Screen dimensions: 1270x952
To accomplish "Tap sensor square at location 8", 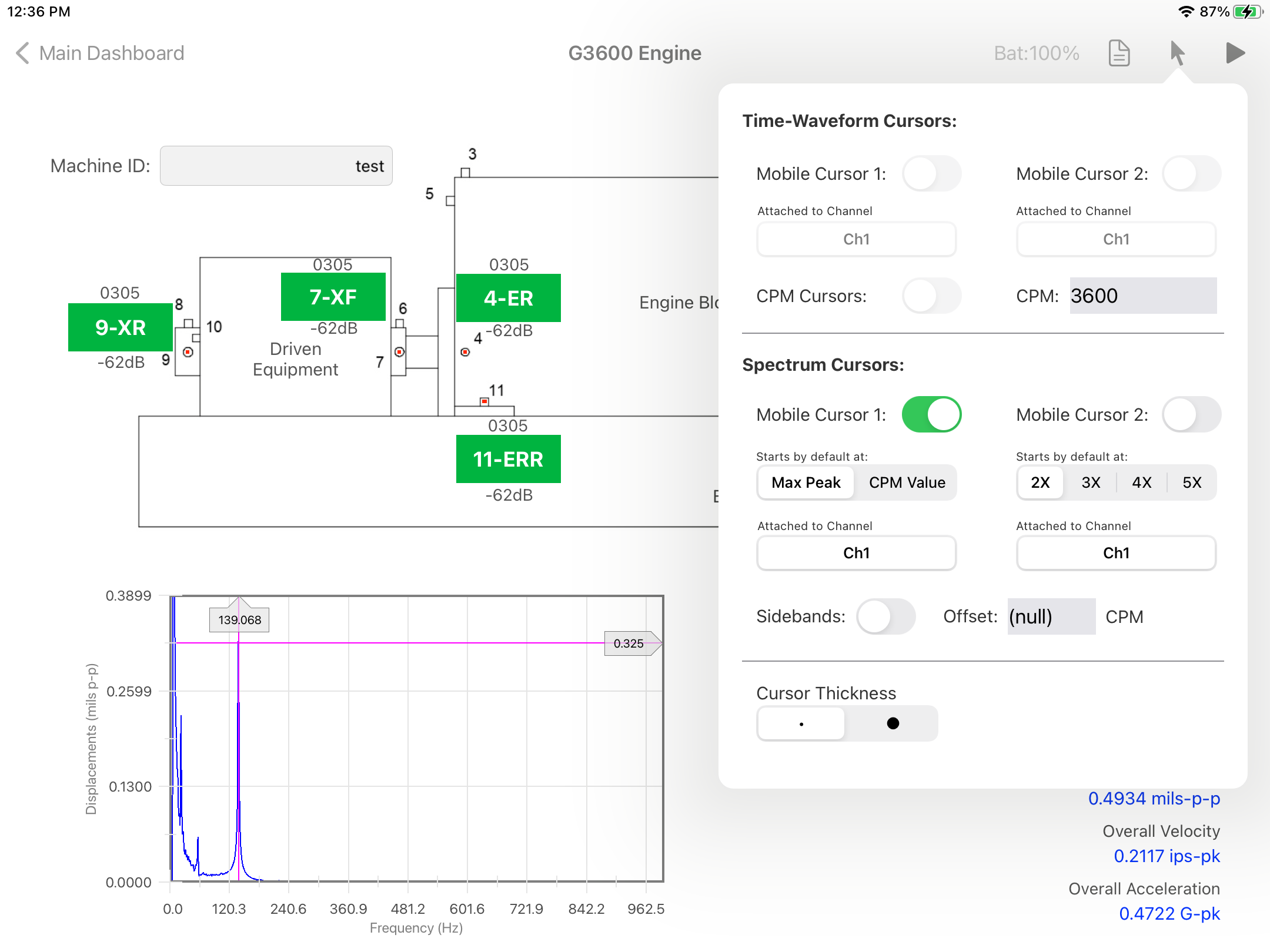I will click(188, 323).
